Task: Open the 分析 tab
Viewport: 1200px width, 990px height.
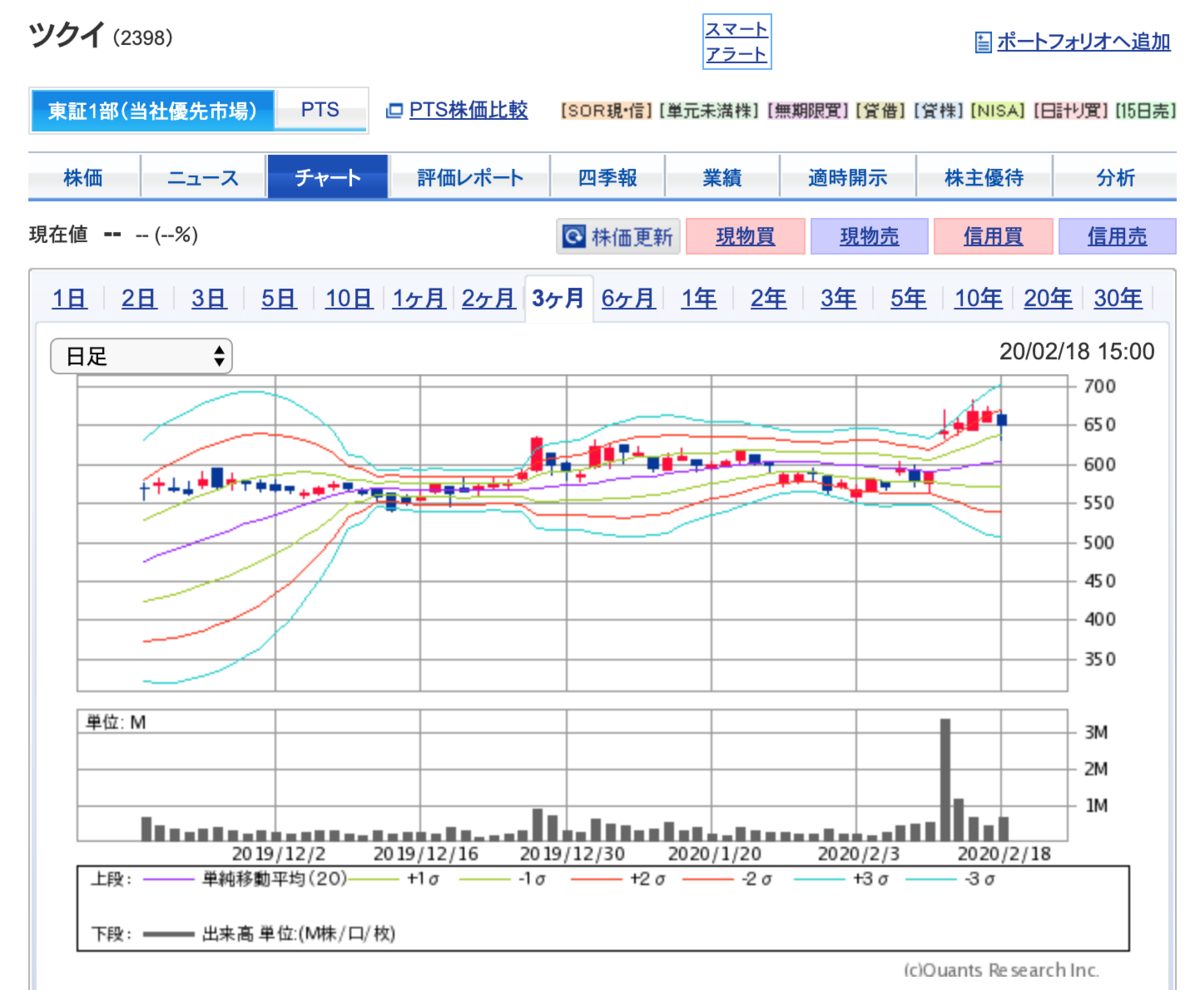Action: tap(1115, 178)
